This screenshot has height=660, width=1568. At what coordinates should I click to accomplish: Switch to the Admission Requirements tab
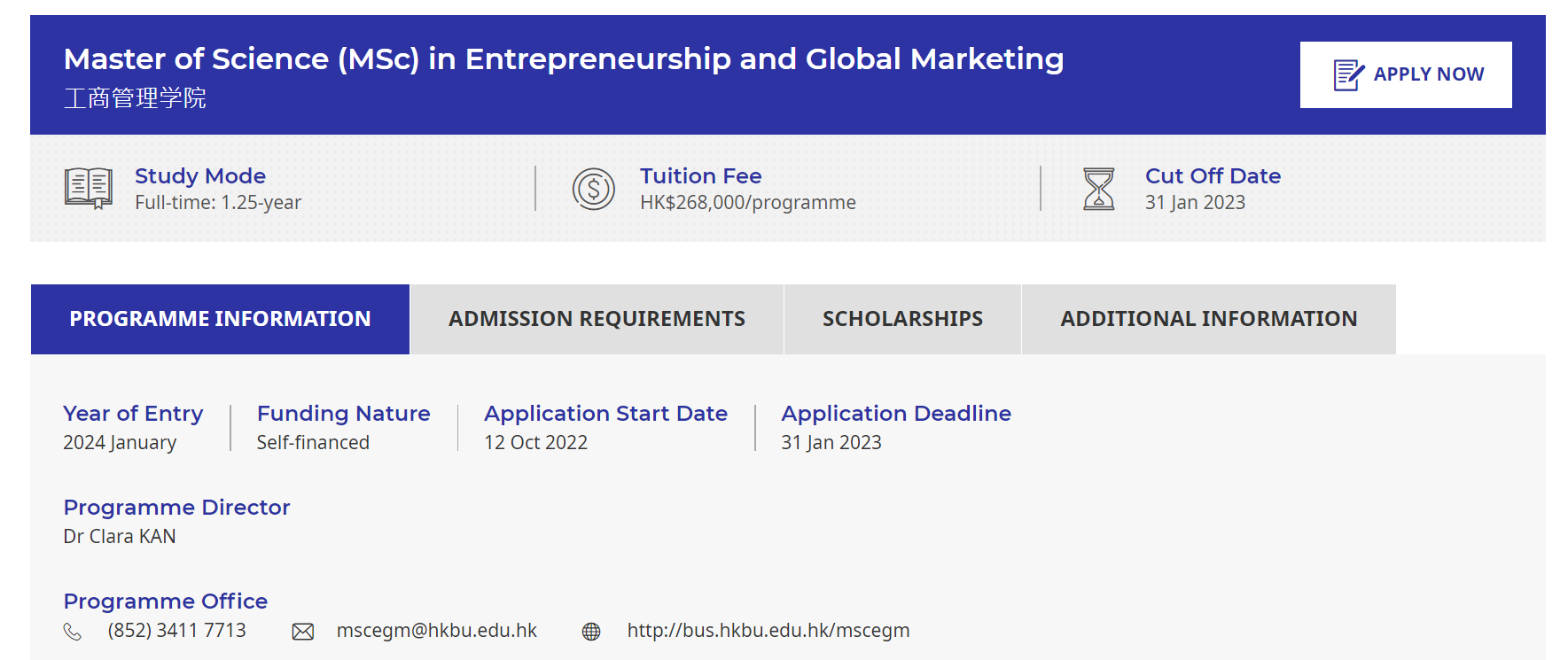[x=597, y=319]
